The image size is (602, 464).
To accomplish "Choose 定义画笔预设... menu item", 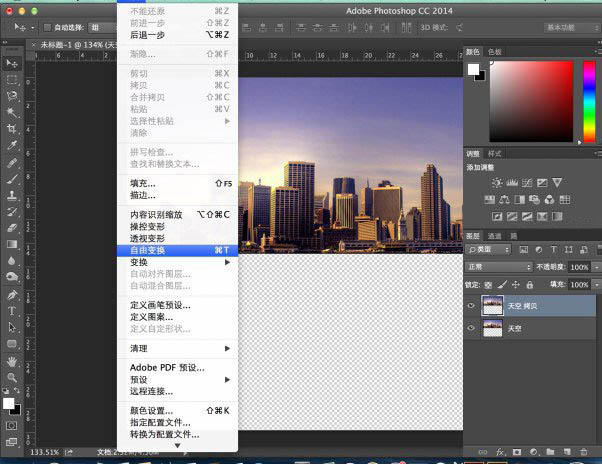I will [x=178, y=305].
